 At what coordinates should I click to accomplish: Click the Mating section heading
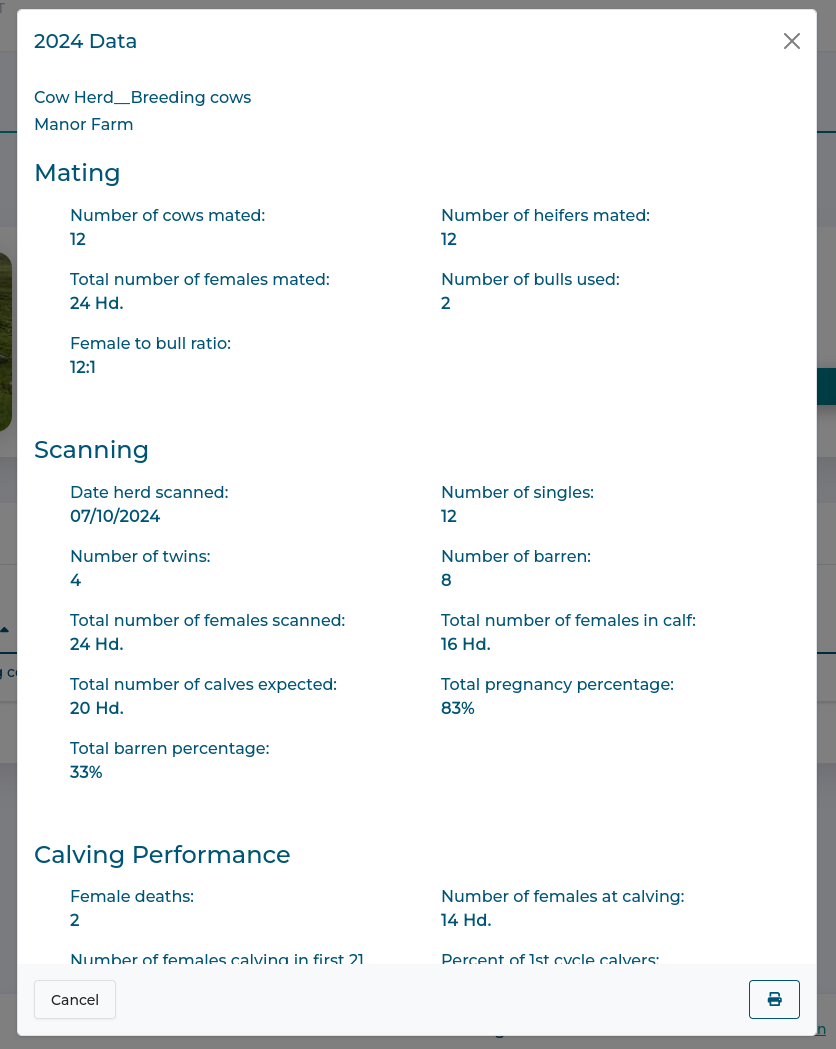[x=77, y=173]
